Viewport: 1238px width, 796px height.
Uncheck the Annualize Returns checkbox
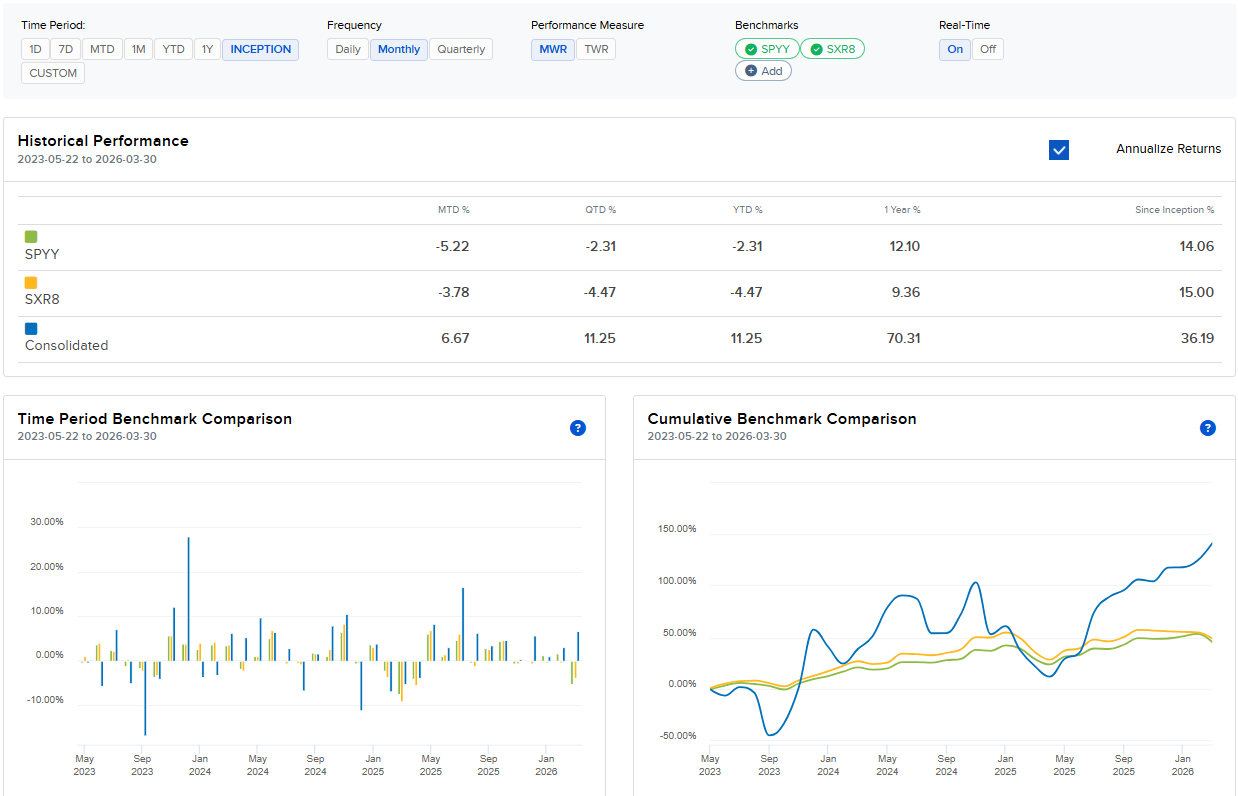(1059, 150)
